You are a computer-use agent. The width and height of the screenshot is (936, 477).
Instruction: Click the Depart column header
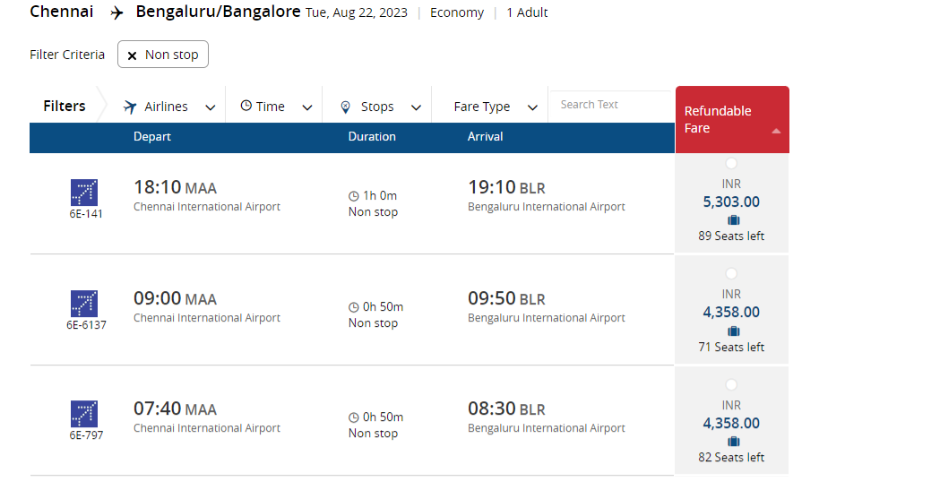[x=152, y=137]
